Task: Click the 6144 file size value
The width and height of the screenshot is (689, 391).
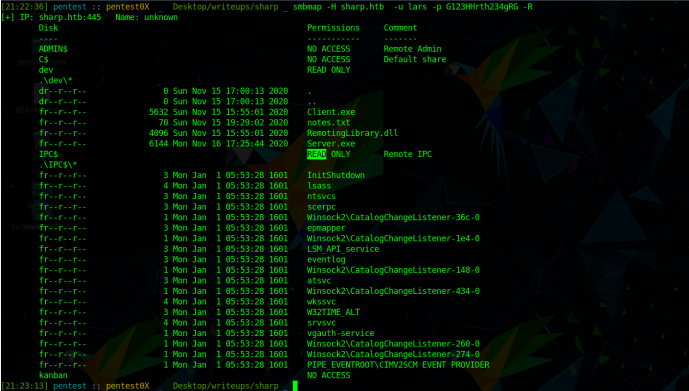Action: (x=158, y=144)
